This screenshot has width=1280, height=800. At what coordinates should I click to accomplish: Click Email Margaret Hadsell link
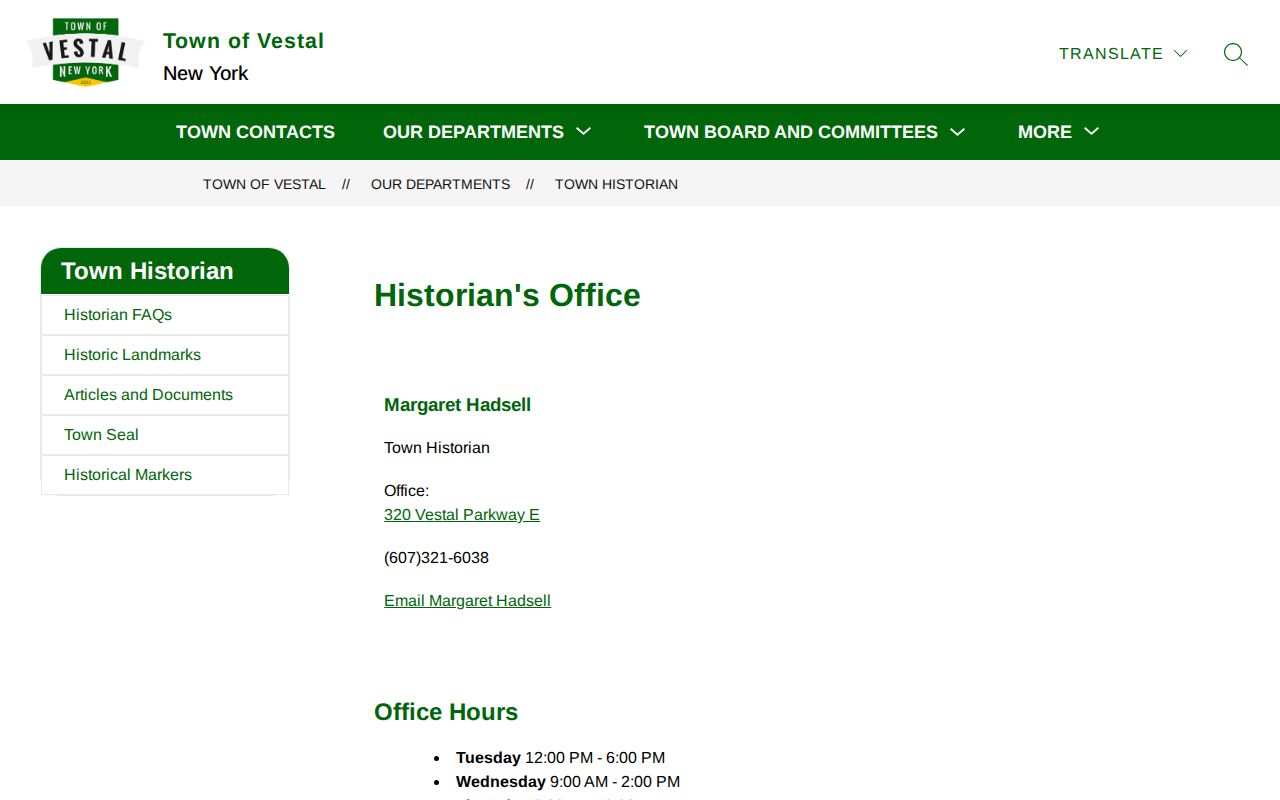click(467, 601)
